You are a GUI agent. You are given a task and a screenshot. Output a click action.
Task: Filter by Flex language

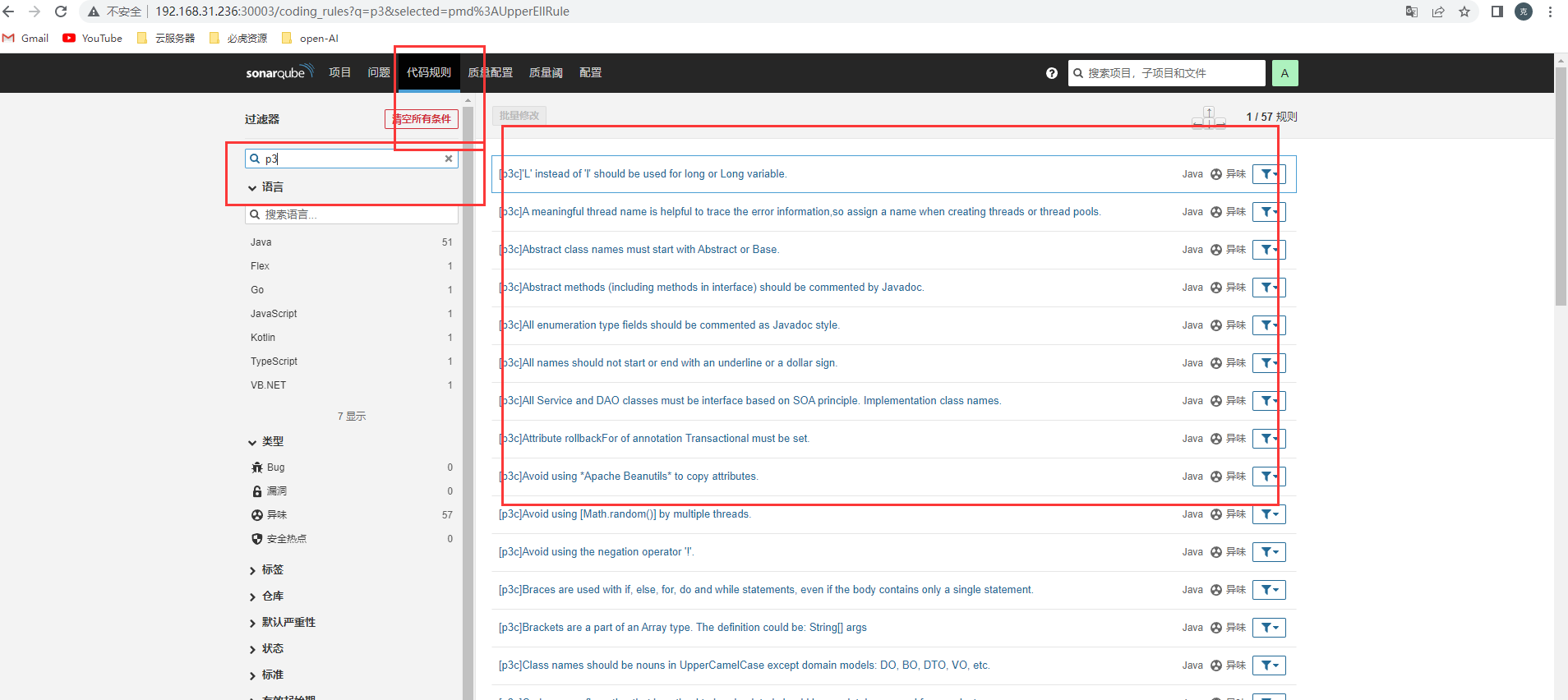click(x=352, y=266)
